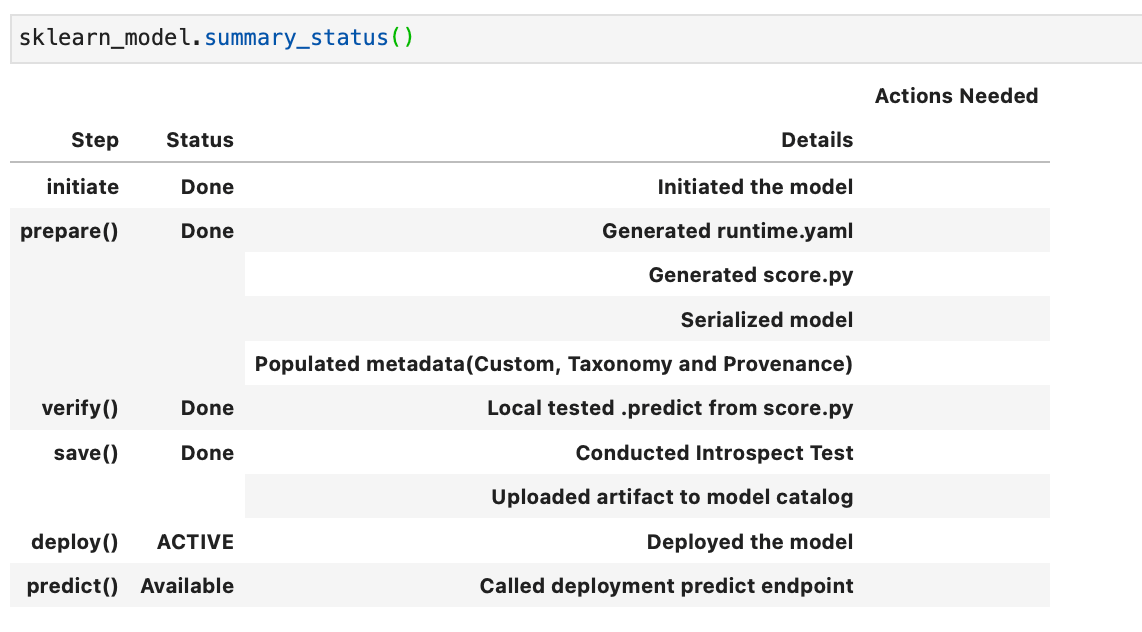The width and height of the screenshot is (1142, 632).
Task: Click the Actions Needed column header
Action: tap(956, 96)
